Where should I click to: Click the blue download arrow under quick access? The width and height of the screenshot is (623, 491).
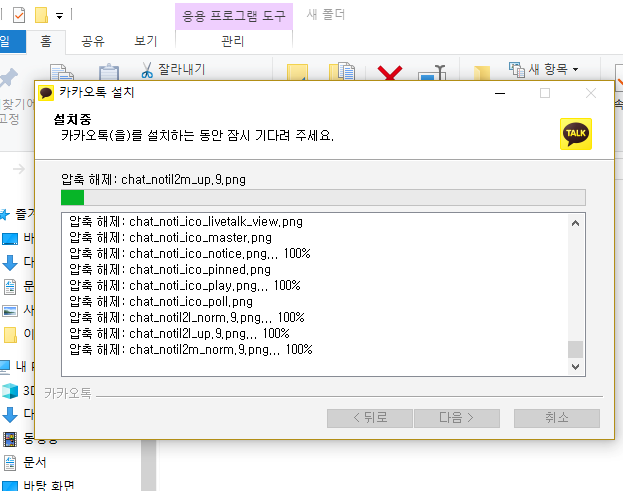(x=10, y=262)
